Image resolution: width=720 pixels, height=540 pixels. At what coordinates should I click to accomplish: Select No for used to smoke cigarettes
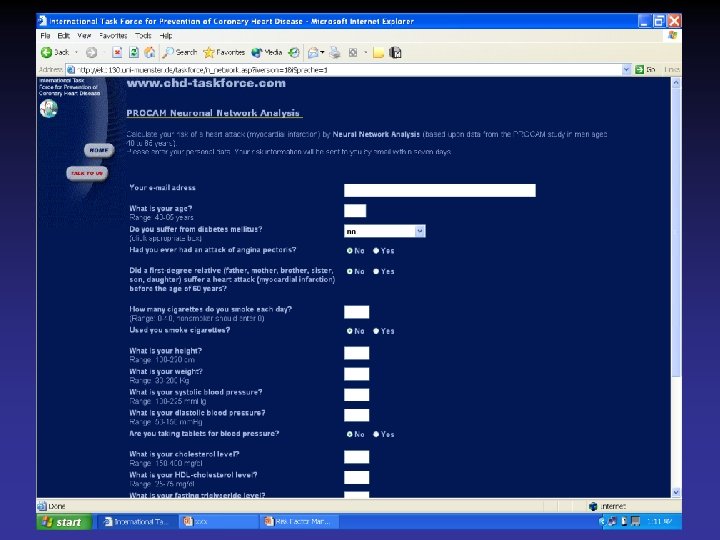pyautogui.click(x=350, y=331)
